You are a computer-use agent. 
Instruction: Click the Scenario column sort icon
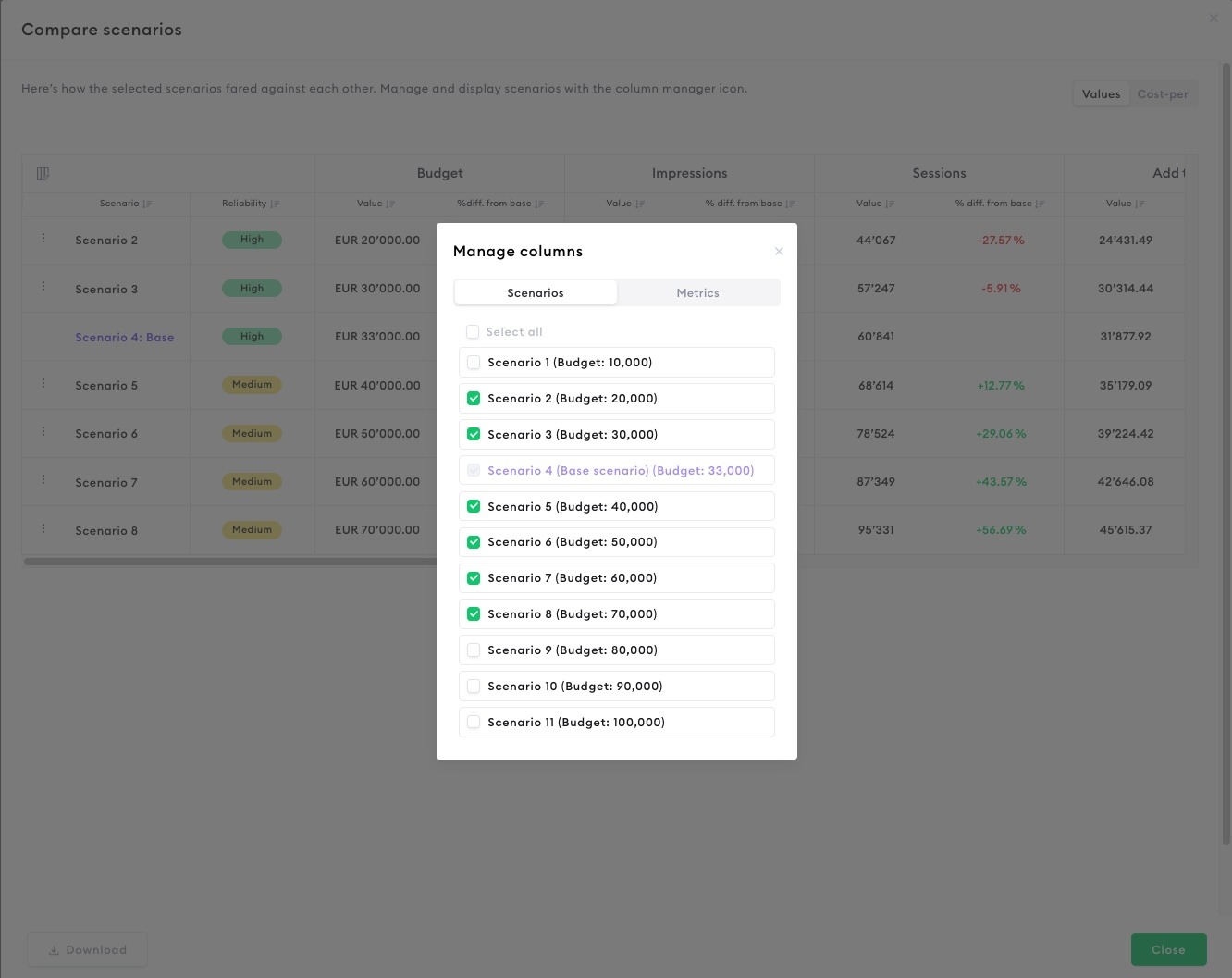(148, 204)
